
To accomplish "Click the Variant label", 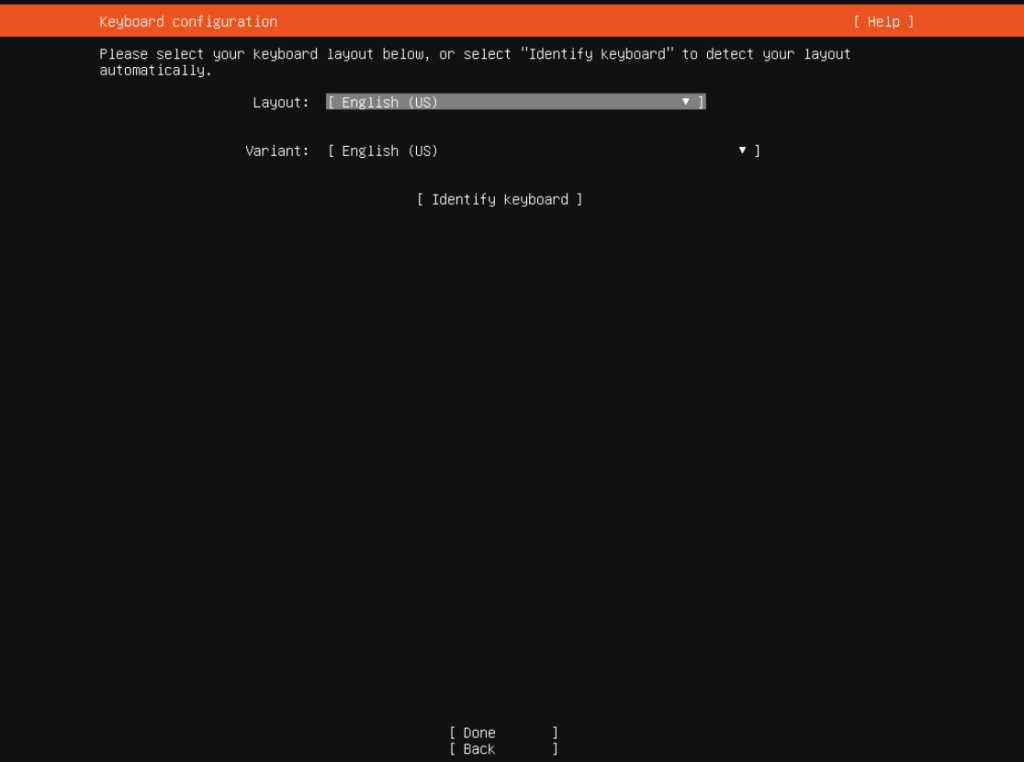I will [277, 150].
